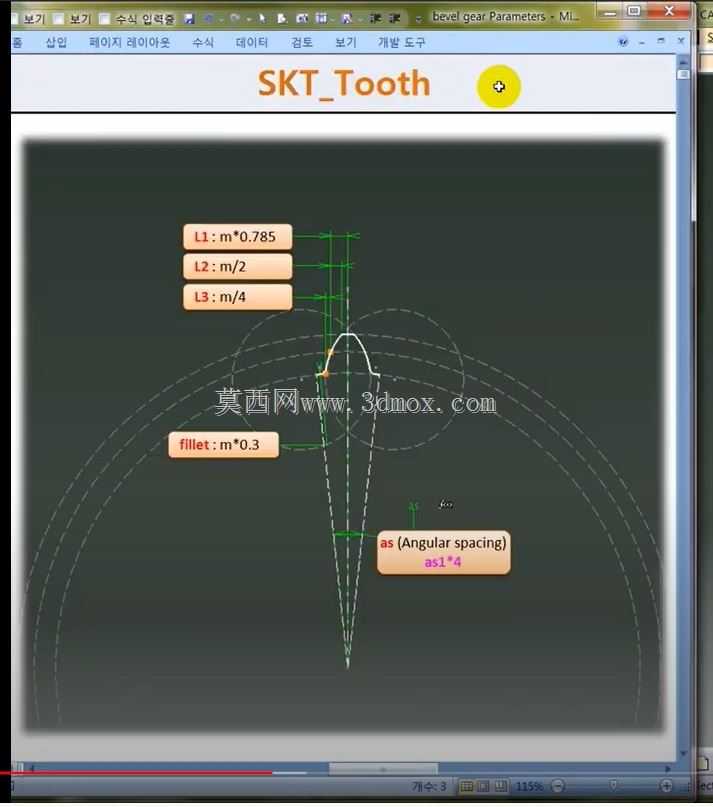Switch to Normal view in status bar
Image resolution: width=713 pixels, height=807 pixels.
click(x=466, y=787)
